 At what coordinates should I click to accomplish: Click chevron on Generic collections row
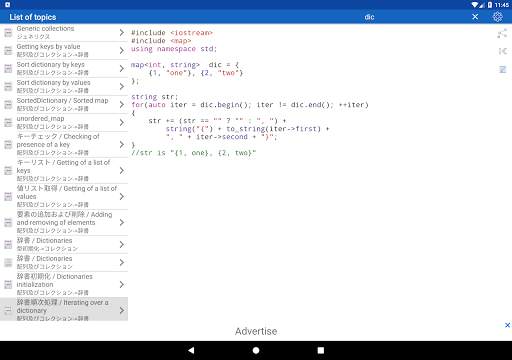pyautogui.click(x=122, y=32)
